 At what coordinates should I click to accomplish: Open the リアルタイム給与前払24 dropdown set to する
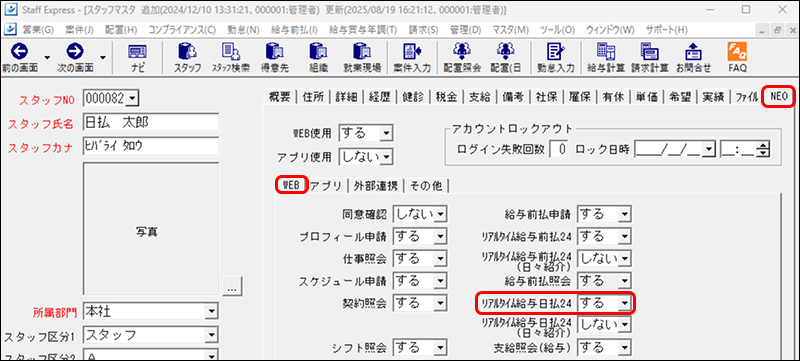(624, 237)
